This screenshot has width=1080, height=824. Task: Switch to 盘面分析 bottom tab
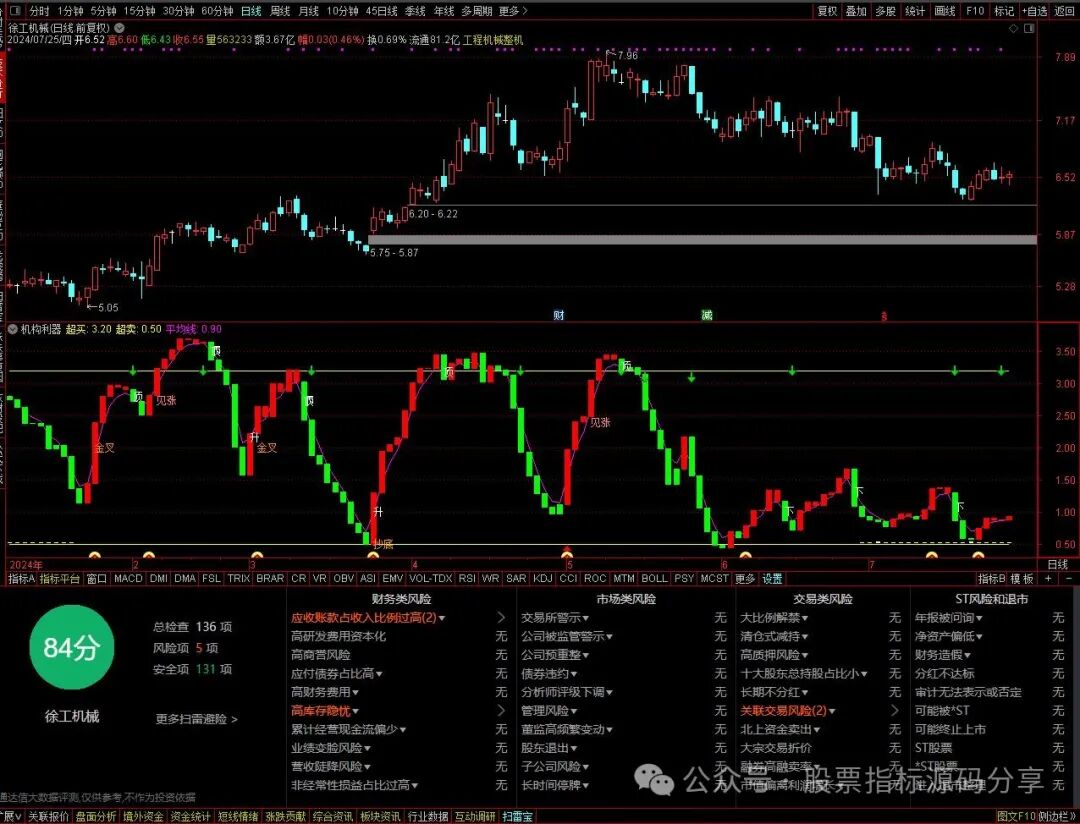point(96,817)
